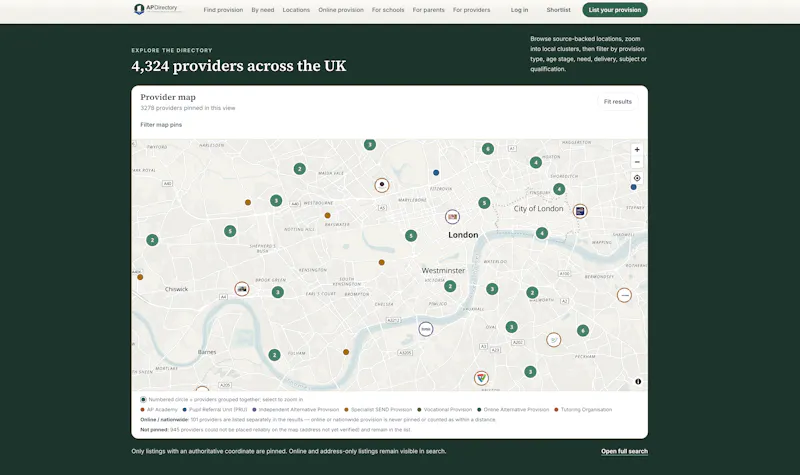
Task: Click the Log in link
Action: click(519, 10)
